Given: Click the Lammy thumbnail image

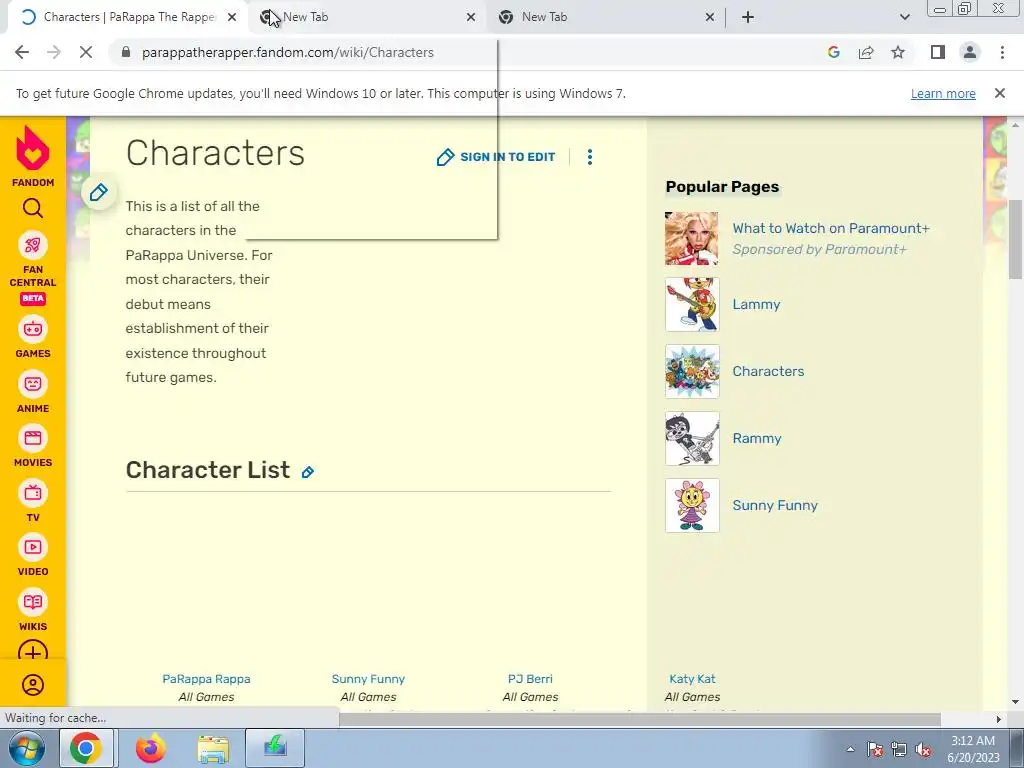Looking at the screenshot, I should (692, 304).
